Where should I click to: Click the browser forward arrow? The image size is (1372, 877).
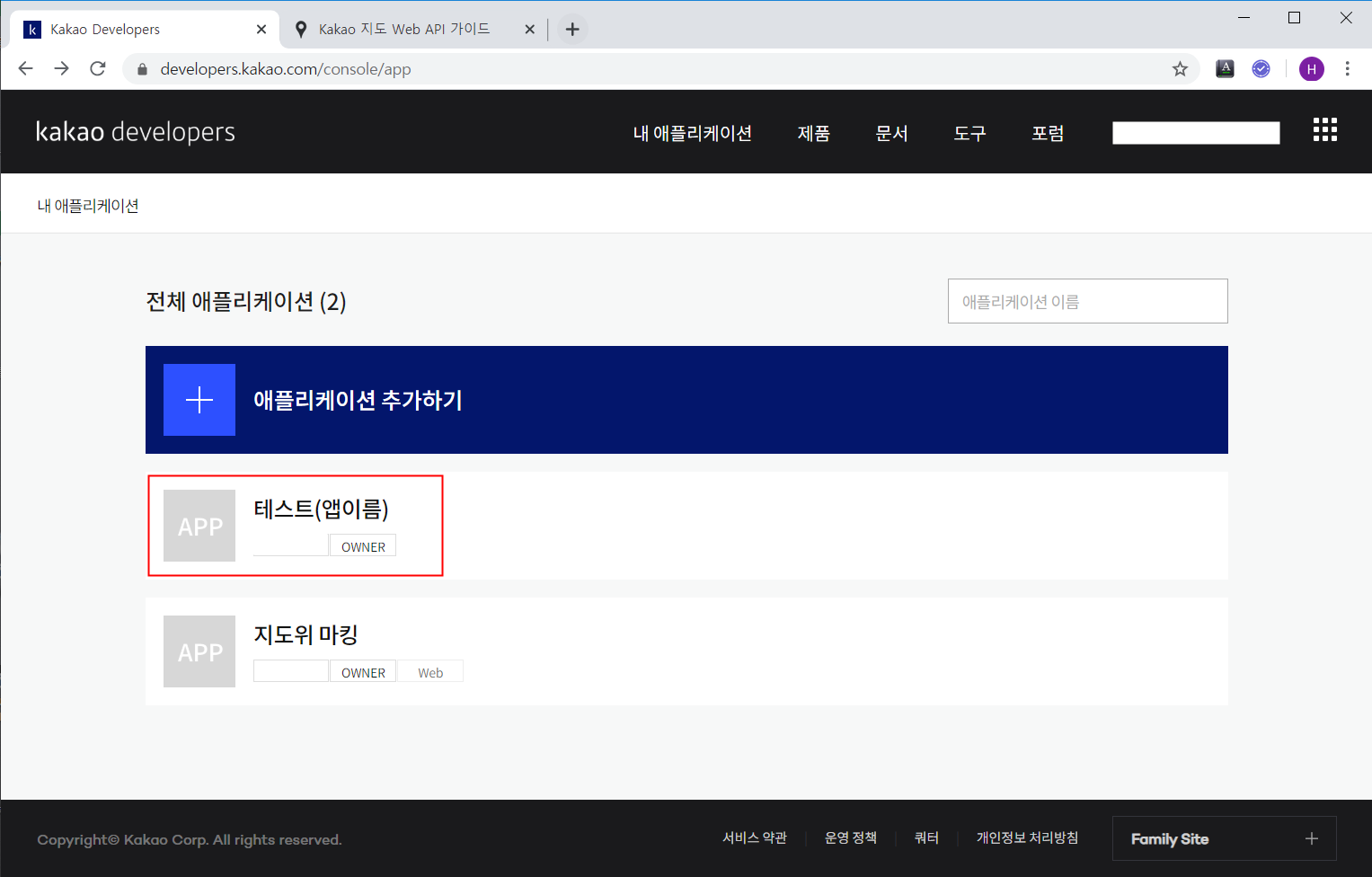coord(61,69)
